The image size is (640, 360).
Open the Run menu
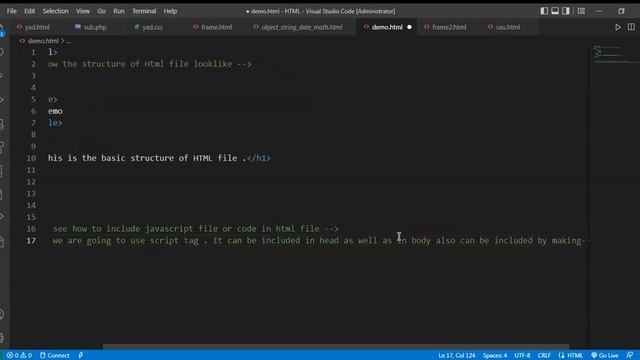click(x=119, y=11)
